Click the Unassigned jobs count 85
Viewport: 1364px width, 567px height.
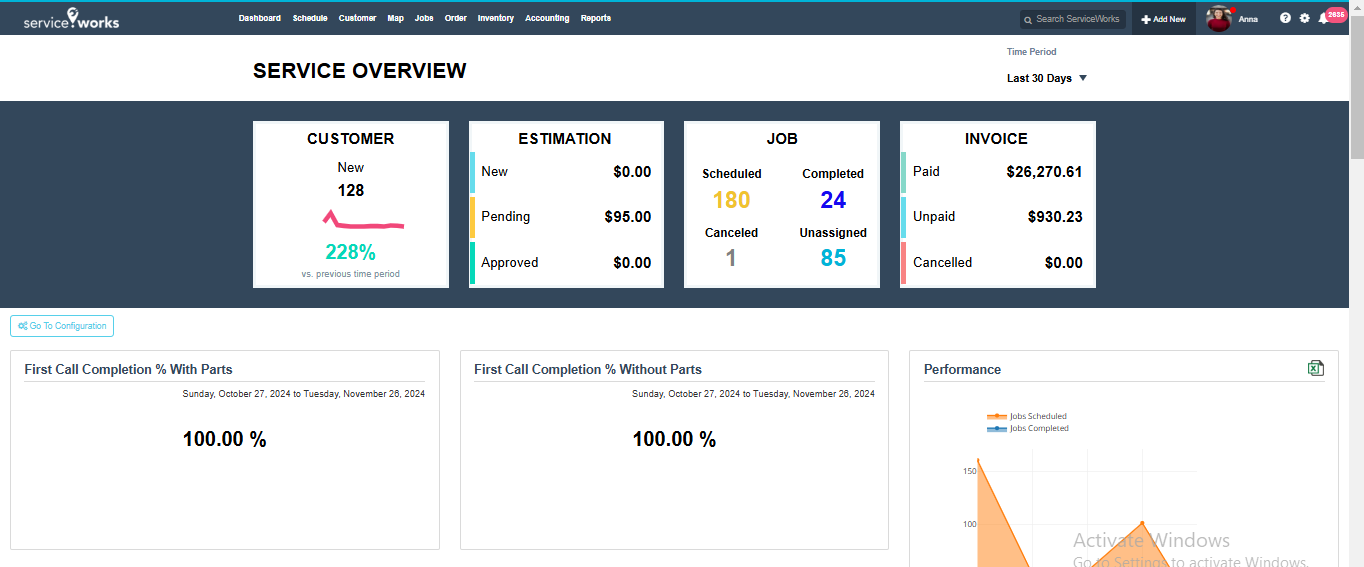pos(833,258)
